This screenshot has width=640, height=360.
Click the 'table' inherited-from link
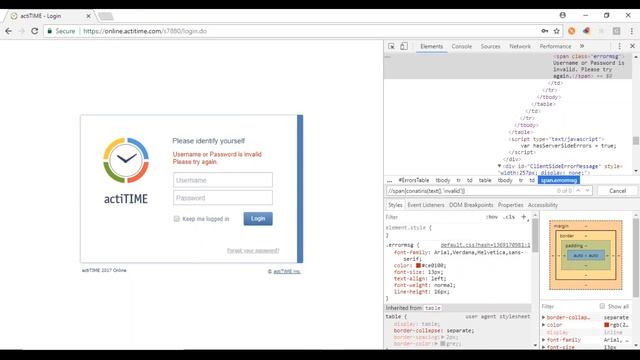433,308
